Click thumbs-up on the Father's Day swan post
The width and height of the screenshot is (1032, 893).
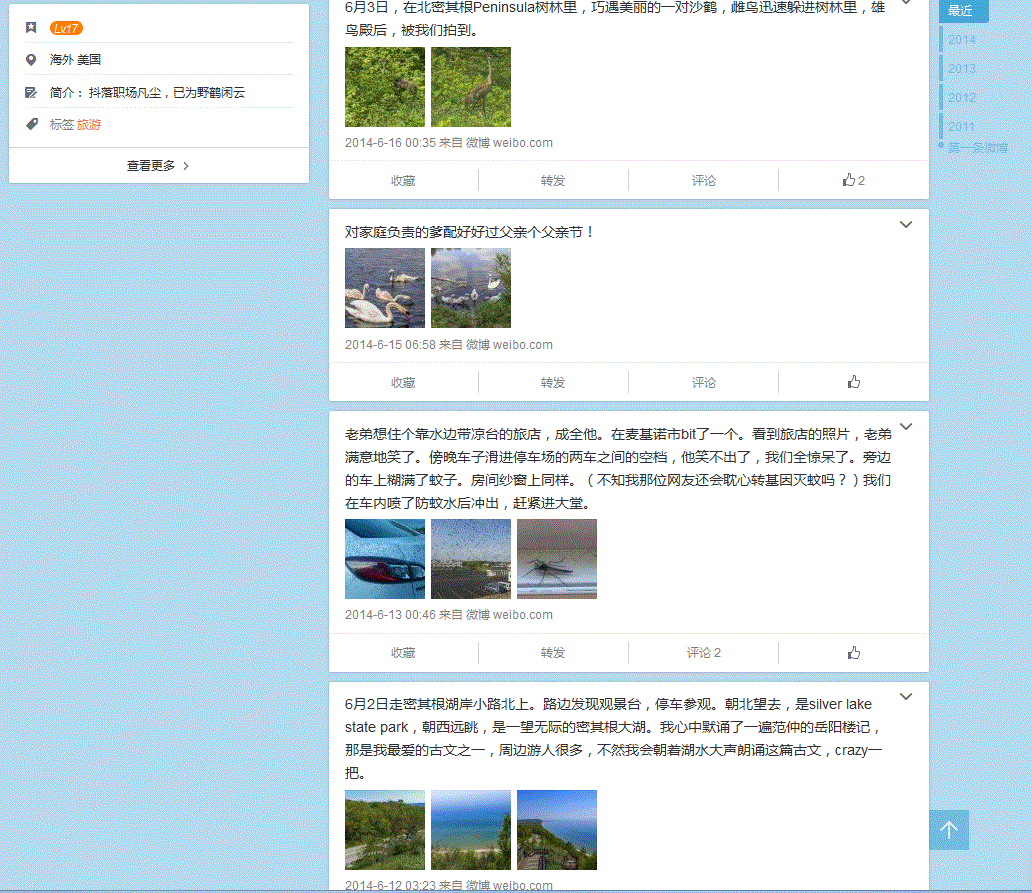(853, 382)
